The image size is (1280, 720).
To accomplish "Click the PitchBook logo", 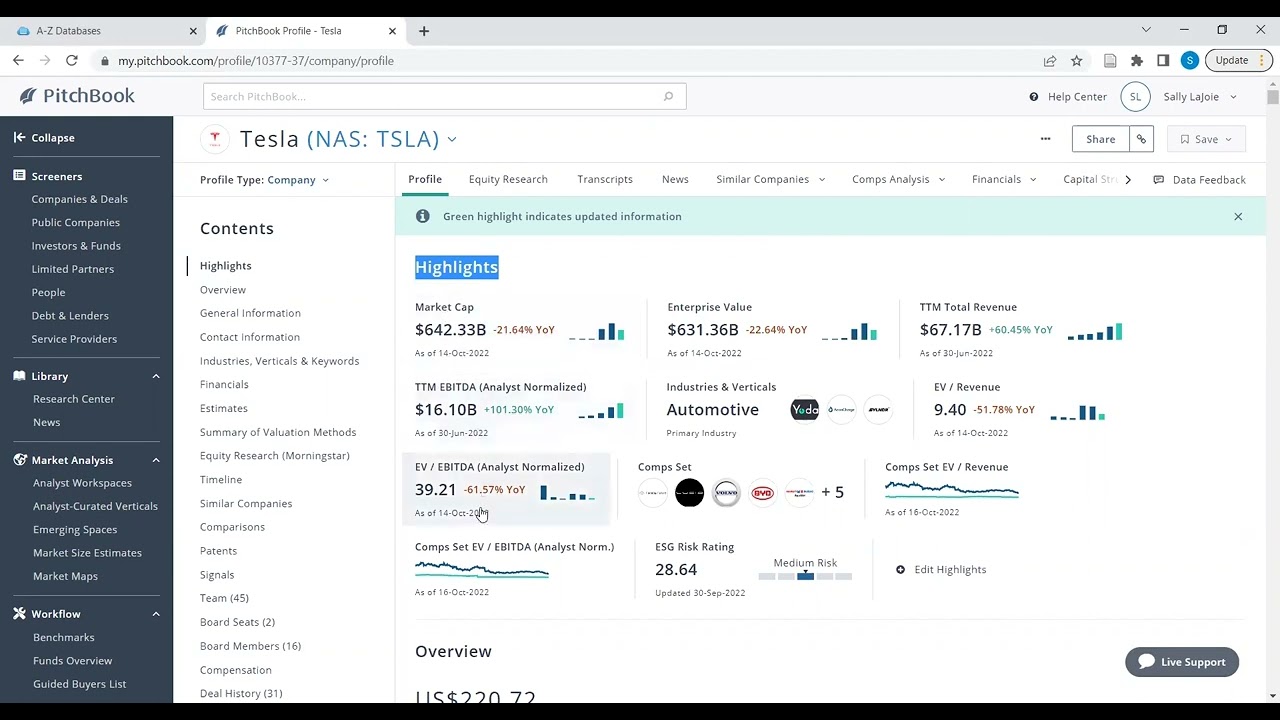I will point(77,96).
